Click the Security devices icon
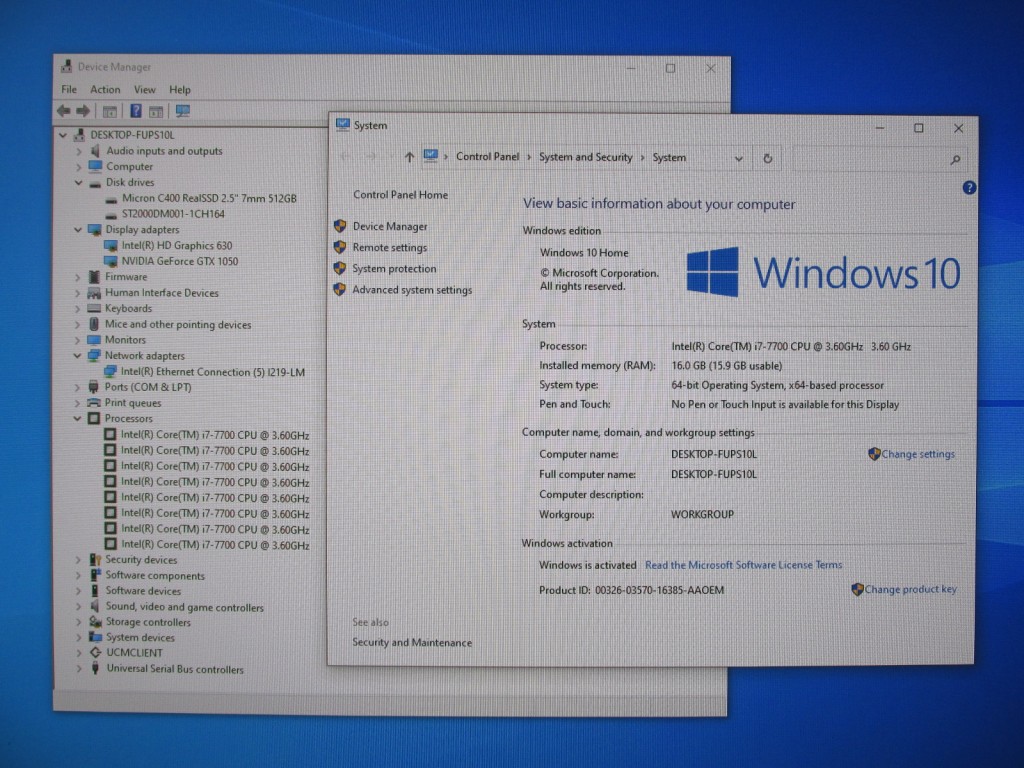The image size is (1024, 768). point(95,560)
